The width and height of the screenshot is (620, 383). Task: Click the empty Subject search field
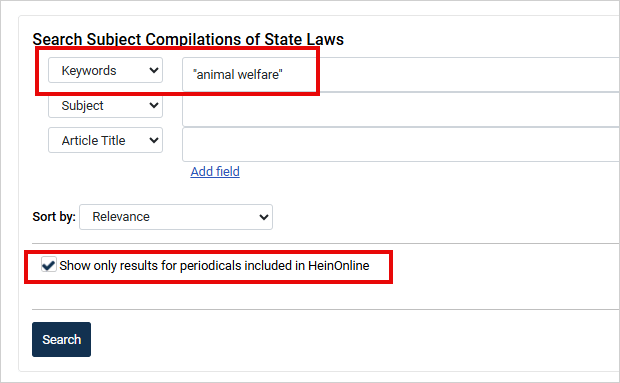click(401, 109)
